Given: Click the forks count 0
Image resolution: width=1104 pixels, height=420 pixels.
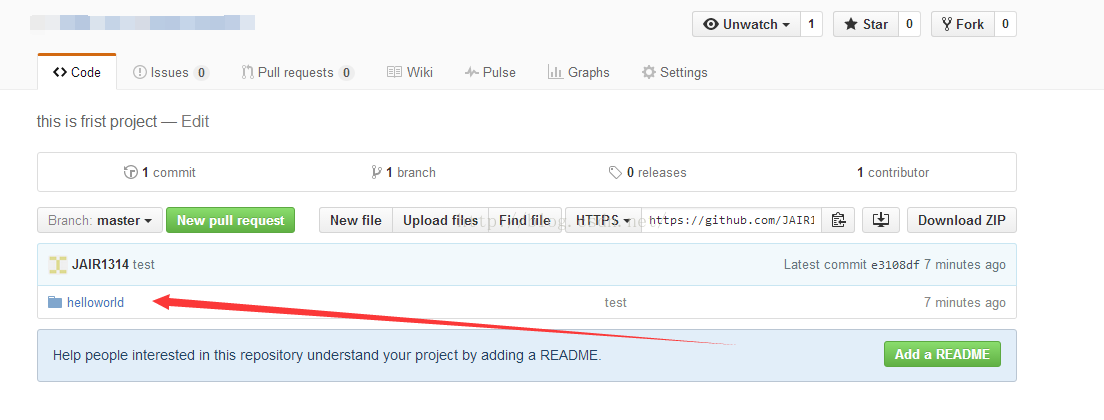Looking at the screenshot, I should 1005,24.
